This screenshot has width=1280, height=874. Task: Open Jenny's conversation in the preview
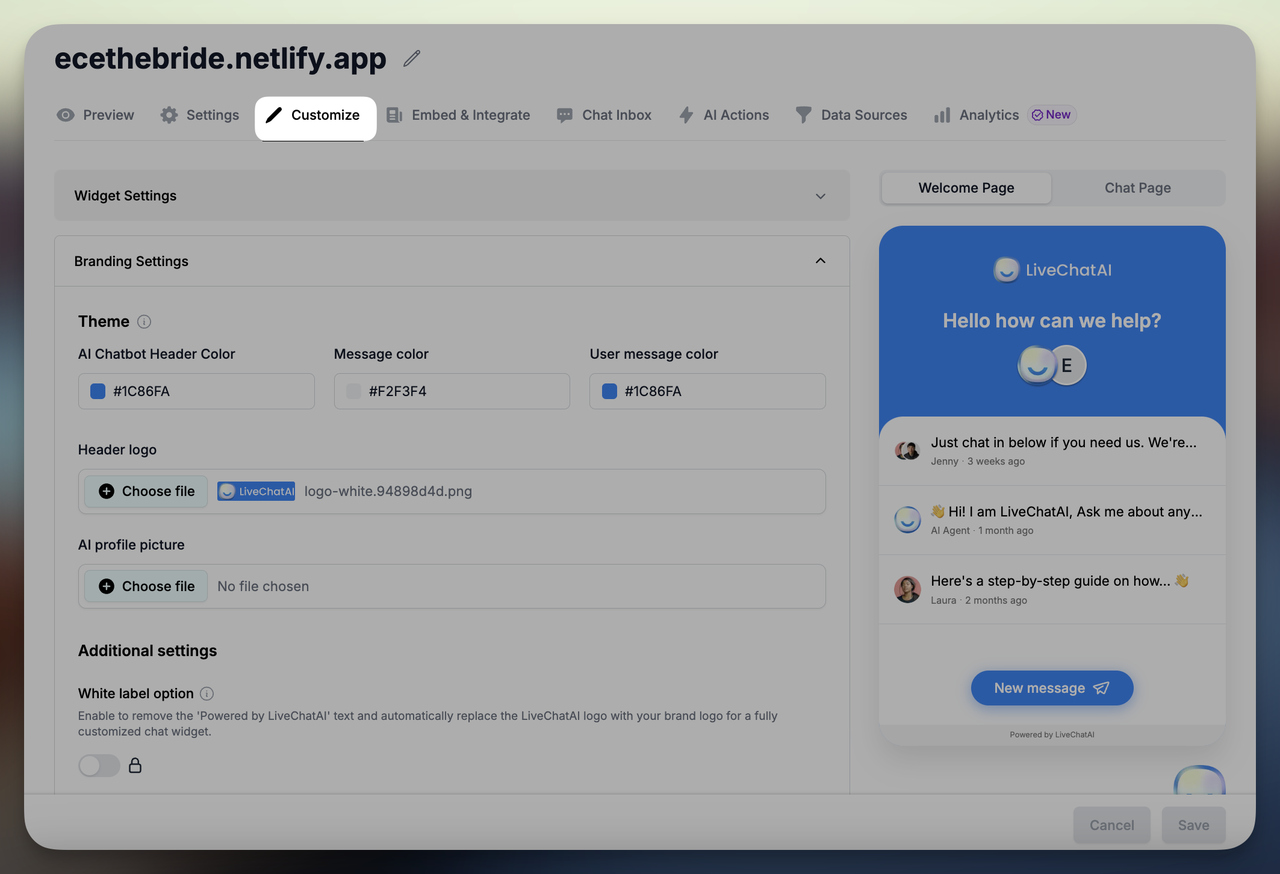point(1052,451)
